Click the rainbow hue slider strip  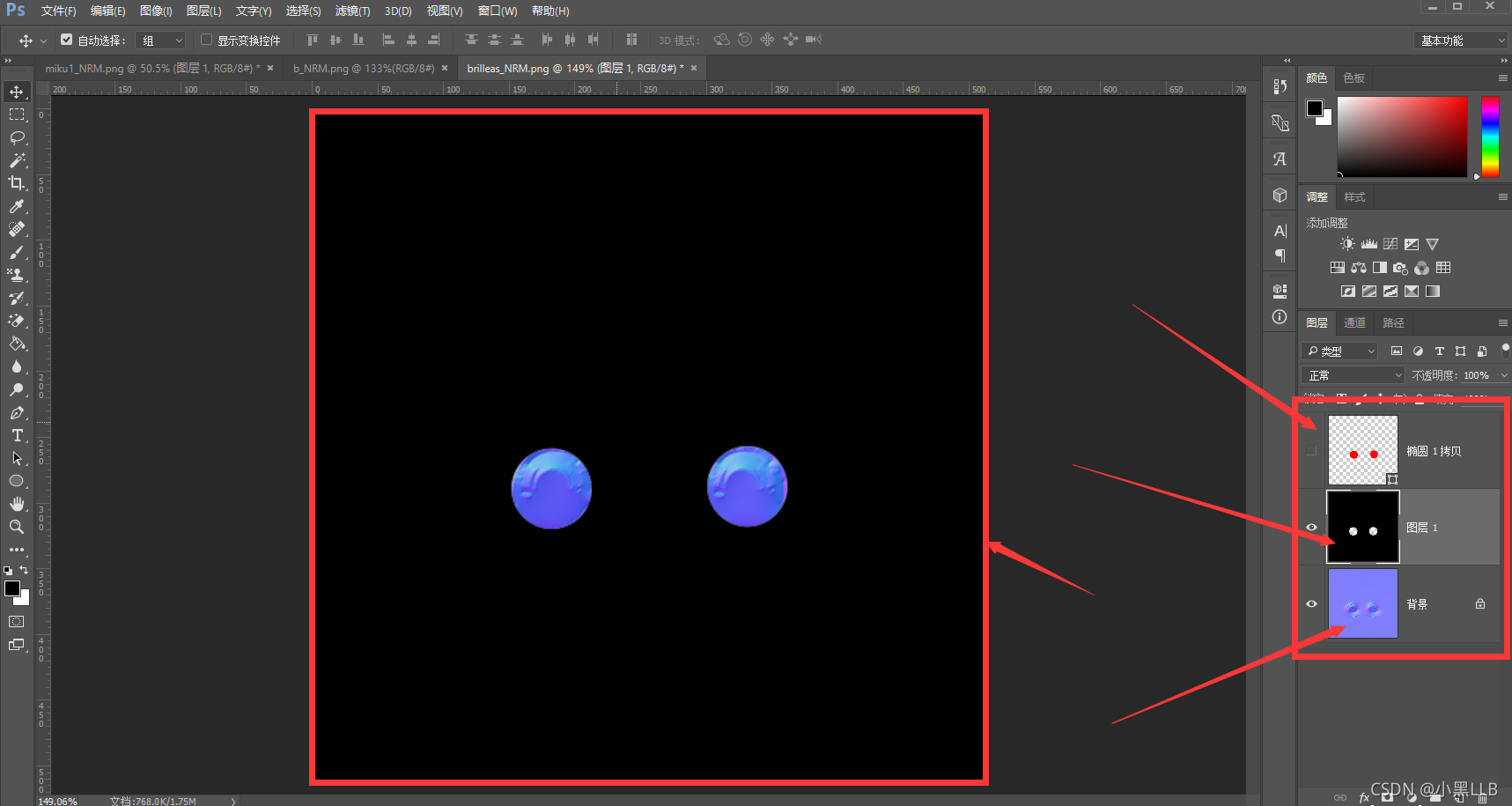tap(1490, 137)
